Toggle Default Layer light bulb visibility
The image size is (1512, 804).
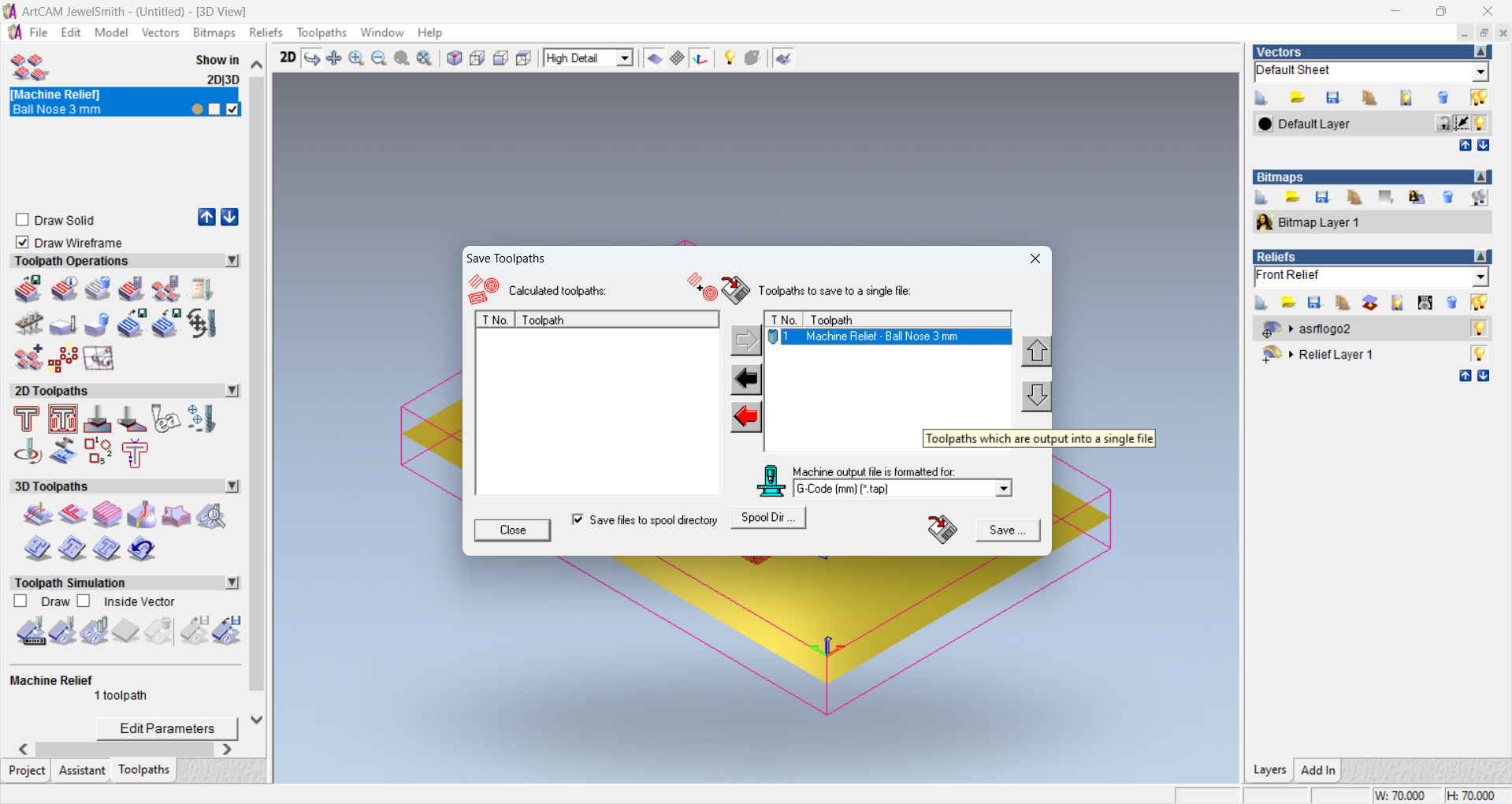tap(1480, 123)
